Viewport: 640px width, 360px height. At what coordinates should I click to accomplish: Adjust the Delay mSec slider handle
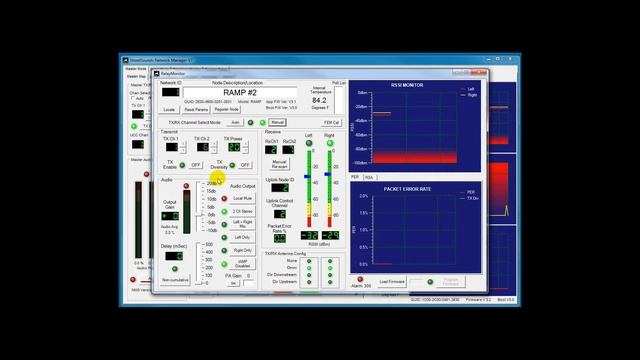[x=198, y=283]
